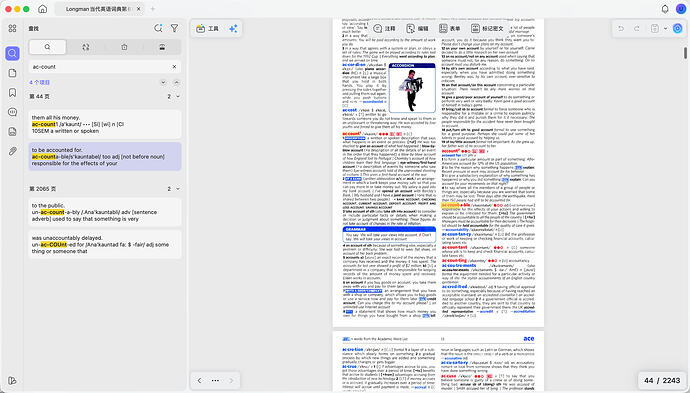The height and width of the screenshot is (393, 690).
Task: Open the user account avatar
Action: click(680, 9)
